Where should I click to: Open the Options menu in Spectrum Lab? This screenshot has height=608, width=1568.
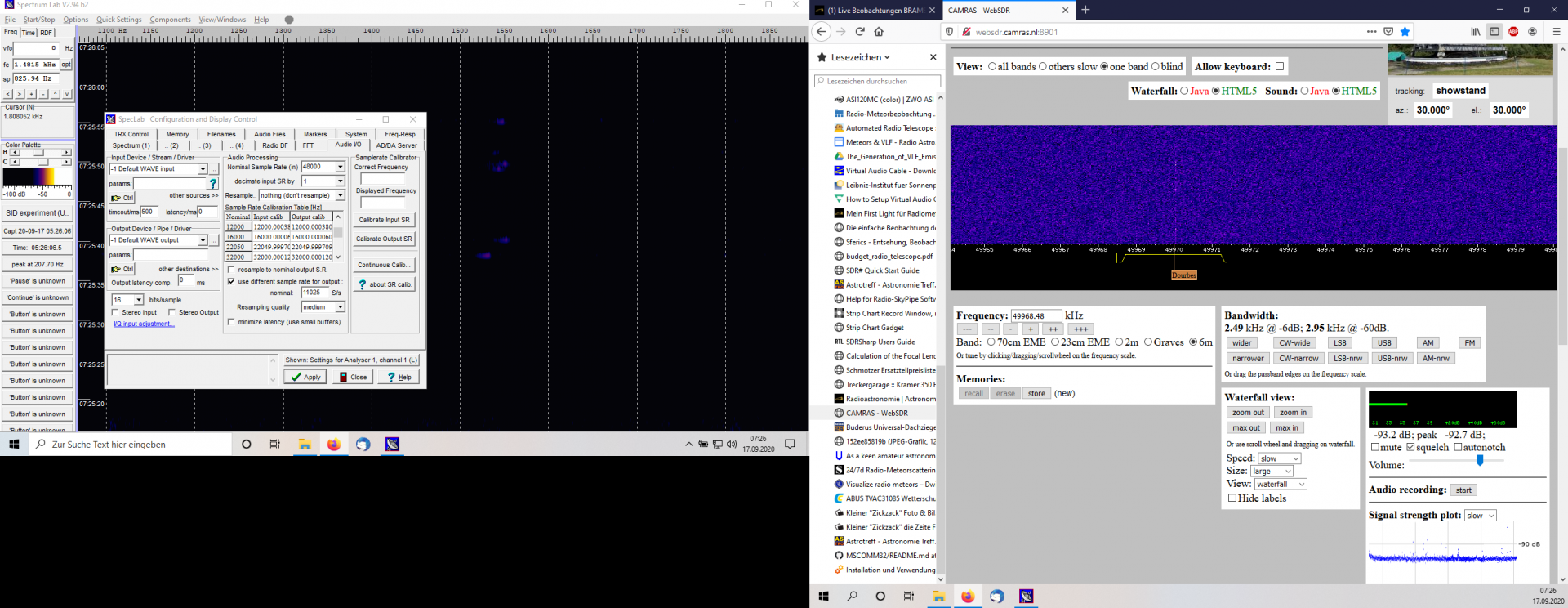tap(76, 20)
